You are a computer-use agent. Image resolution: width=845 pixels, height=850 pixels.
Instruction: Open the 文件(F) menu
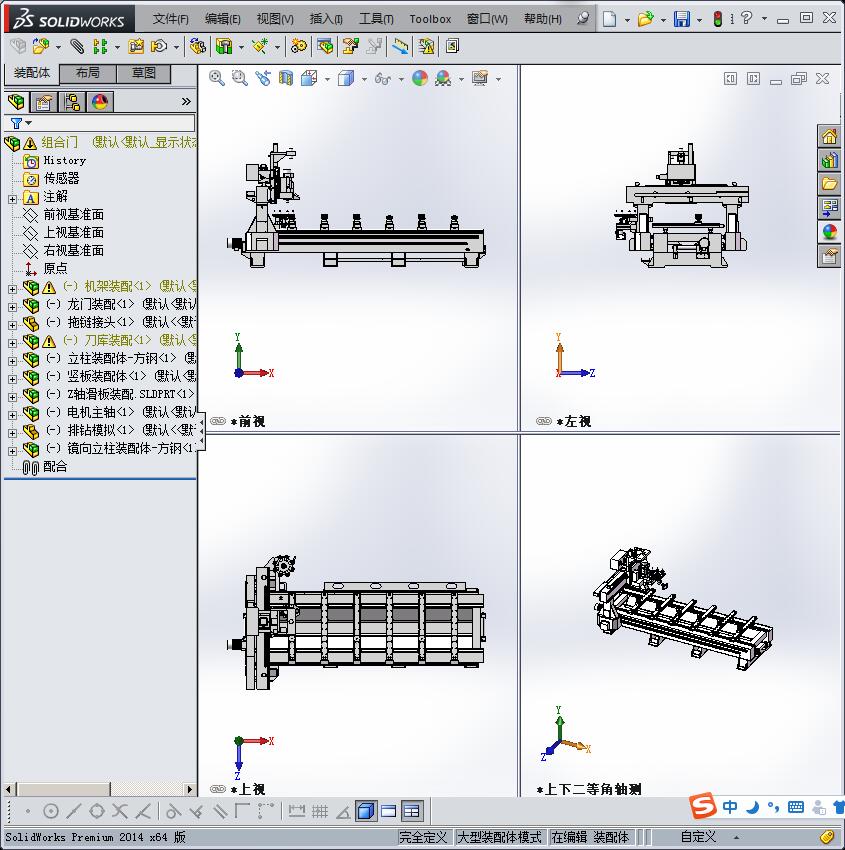click(170, 19)
